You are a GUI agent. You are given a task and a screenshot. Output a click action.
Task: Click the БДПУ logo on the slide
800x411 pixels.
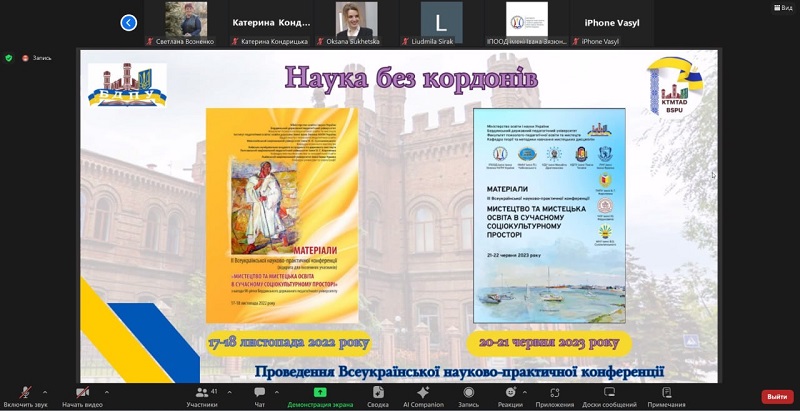click(x=127, y=85)
